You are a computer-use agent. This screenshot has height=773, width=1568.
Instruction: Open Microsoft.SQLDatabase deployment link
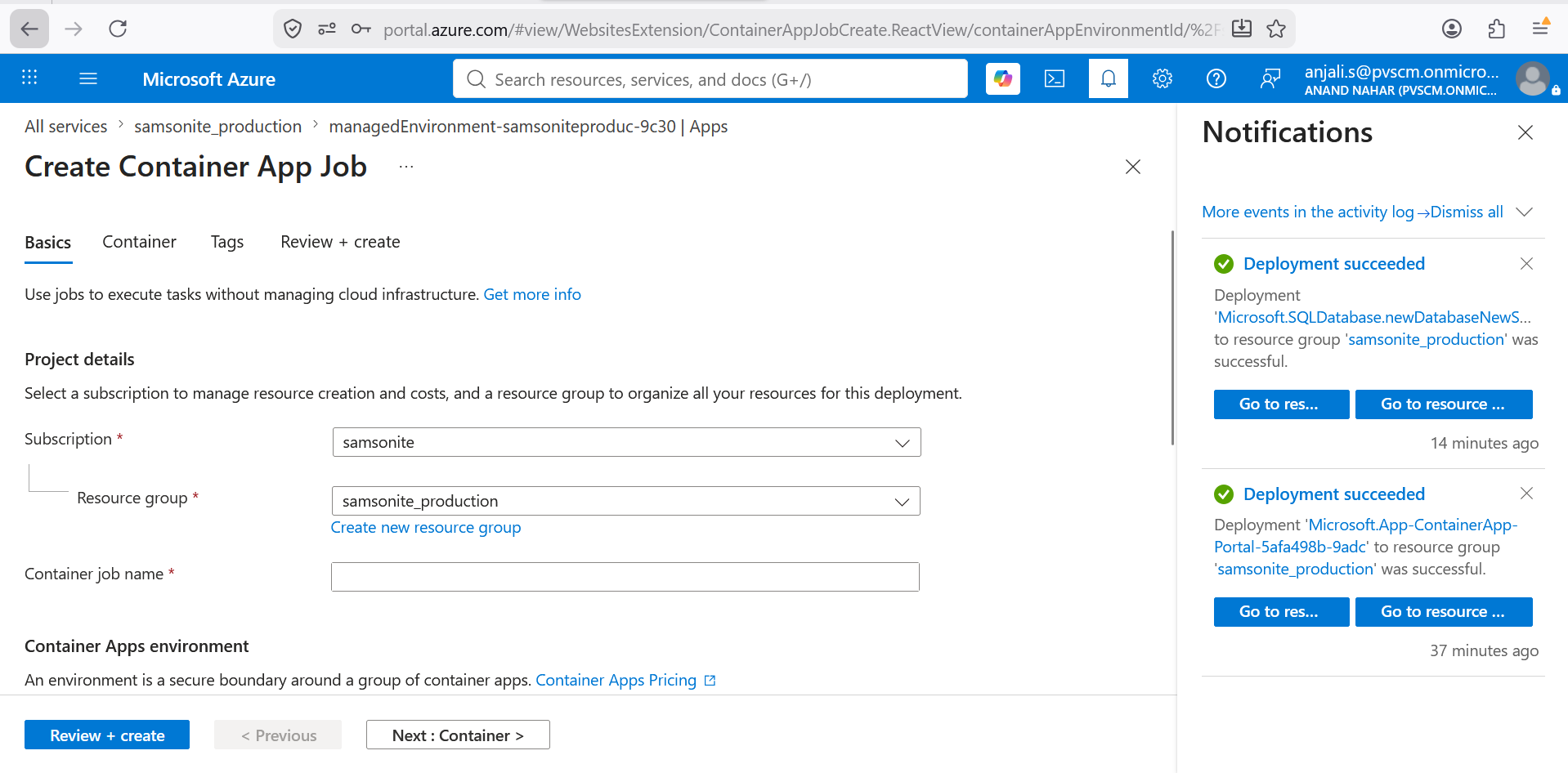coord(1373,317)
